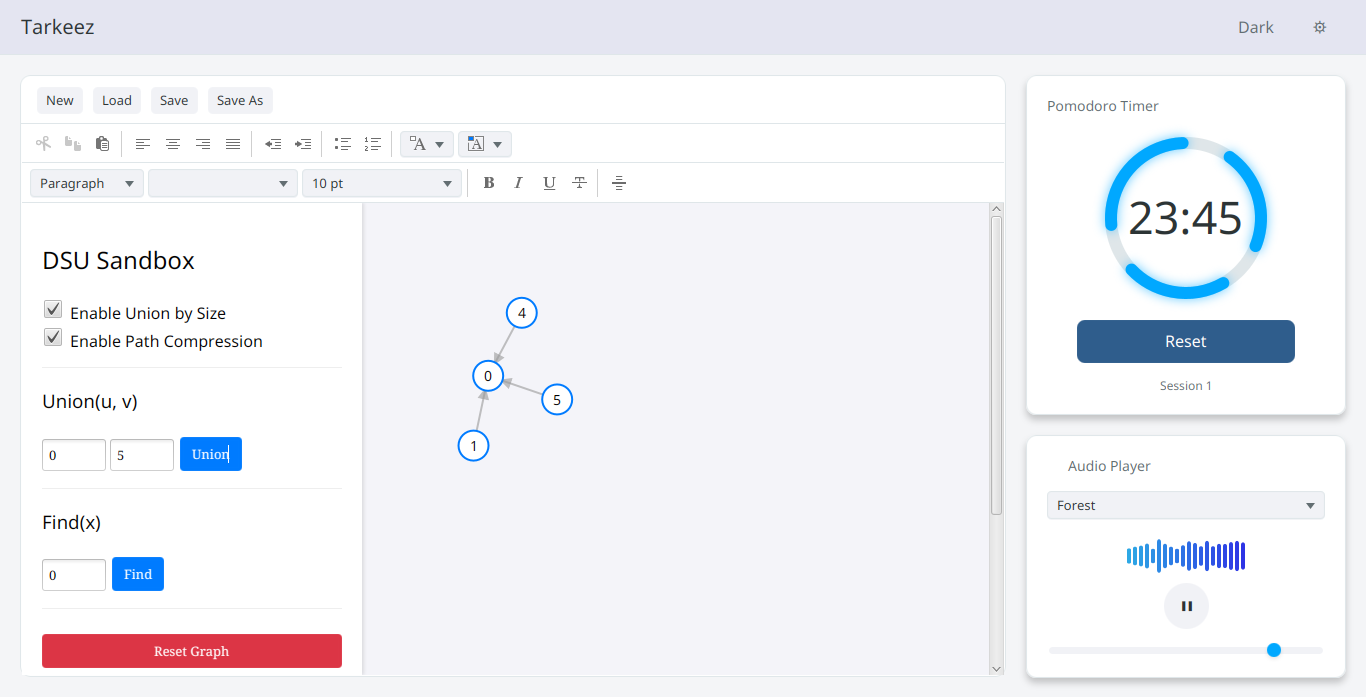The width and height of the screenshot is (1366, 697).
Task: Center align the text
Action: point(173,144)
